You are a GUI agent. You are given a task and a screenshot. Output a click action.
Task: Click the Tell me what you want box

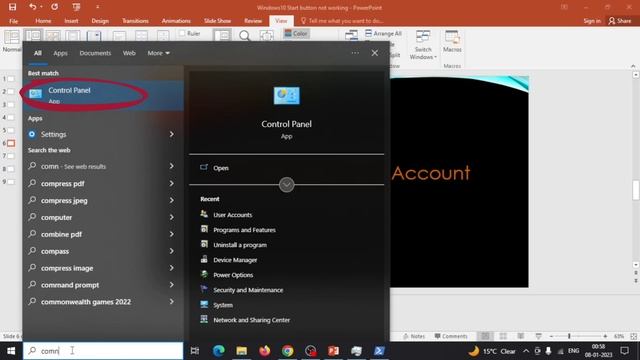(342, 21)
